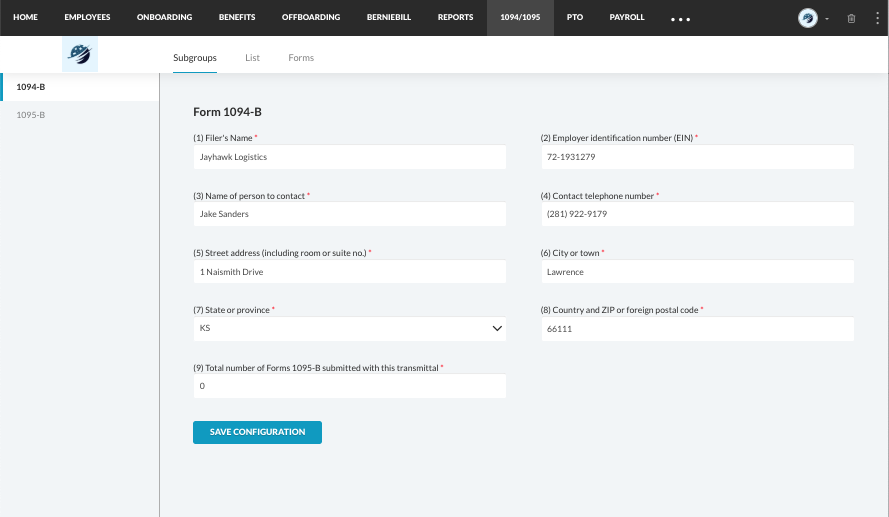Viewport: 889px width, 517px height.
Task: Select 1094-B in the left sidebar
Action: 31,87
